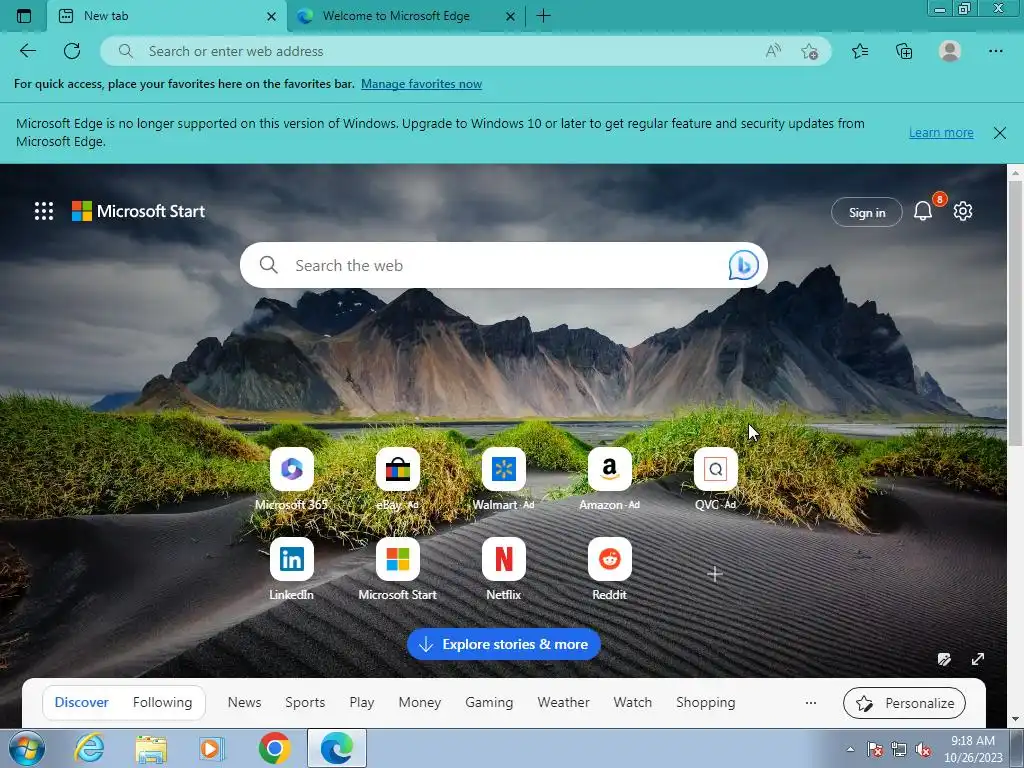
Task: Click the Personalize button
Action: pyautogui.click(x=904, y=703)
